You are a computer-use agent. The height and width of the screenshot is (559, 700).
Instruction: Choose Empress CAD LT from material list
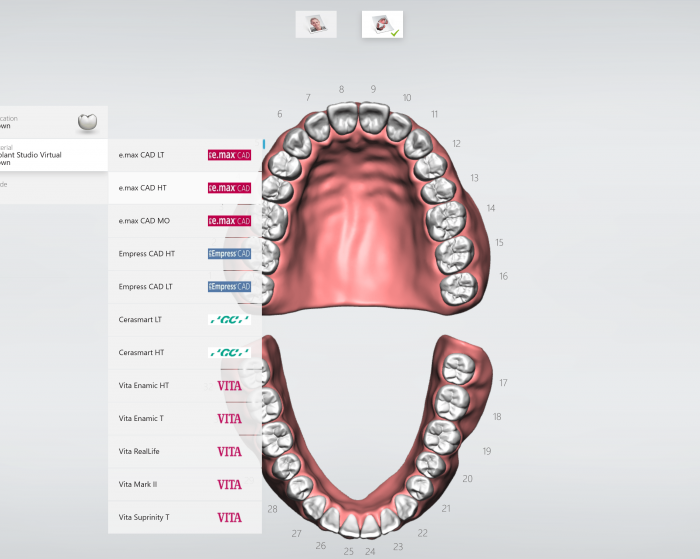146,287
